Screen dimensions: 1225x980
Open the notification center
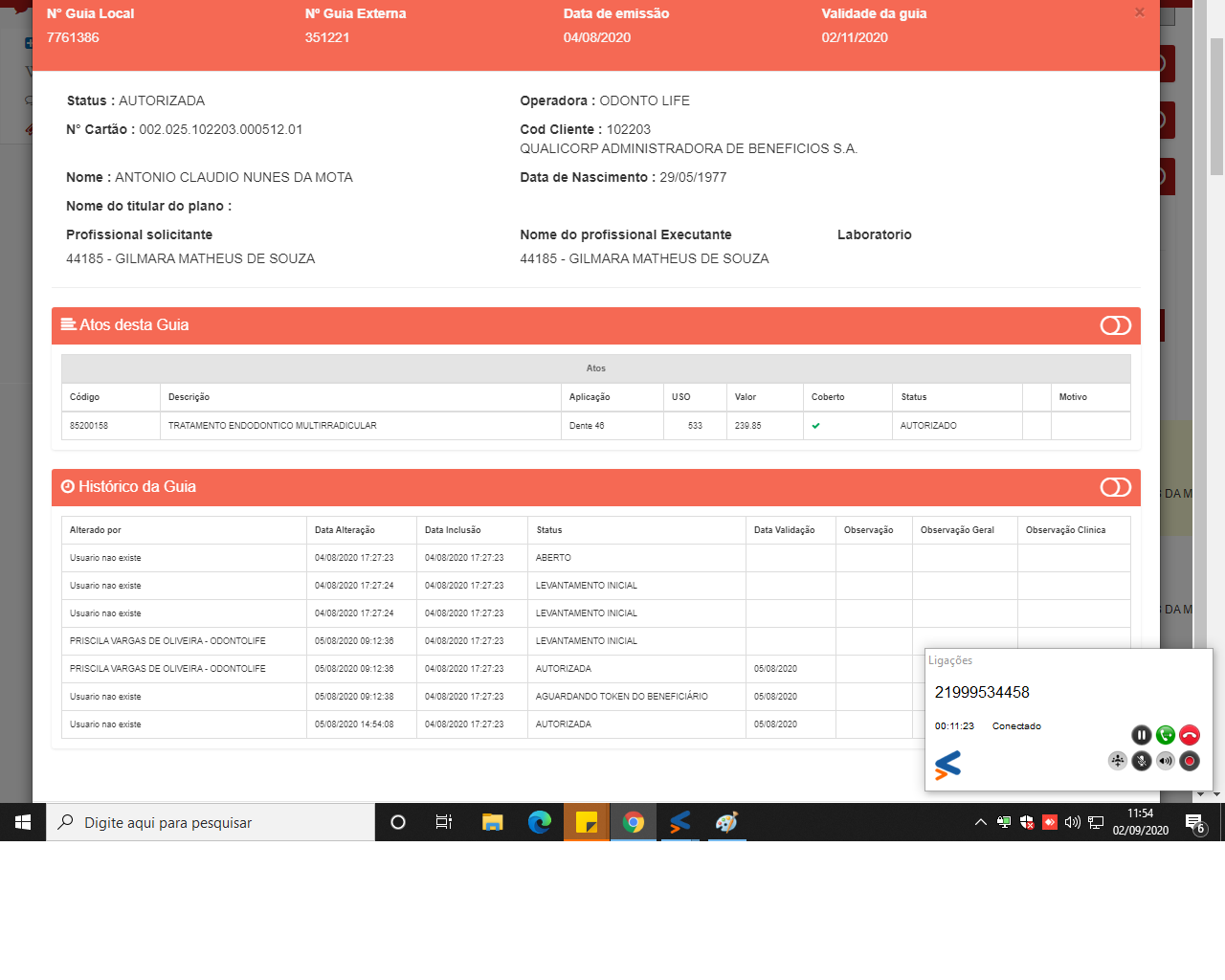tap(1194, 822)
